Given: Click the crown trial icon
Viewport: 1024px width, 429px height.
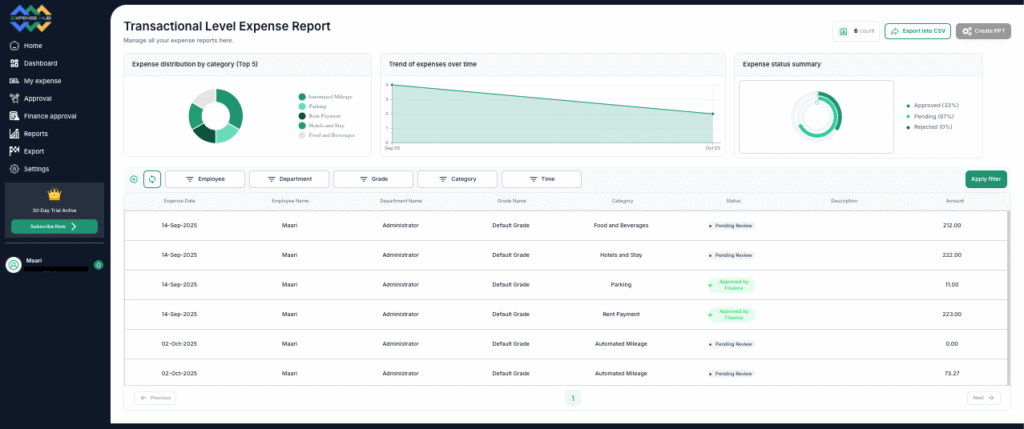Looking at the screenshot, I should [54, 195].
